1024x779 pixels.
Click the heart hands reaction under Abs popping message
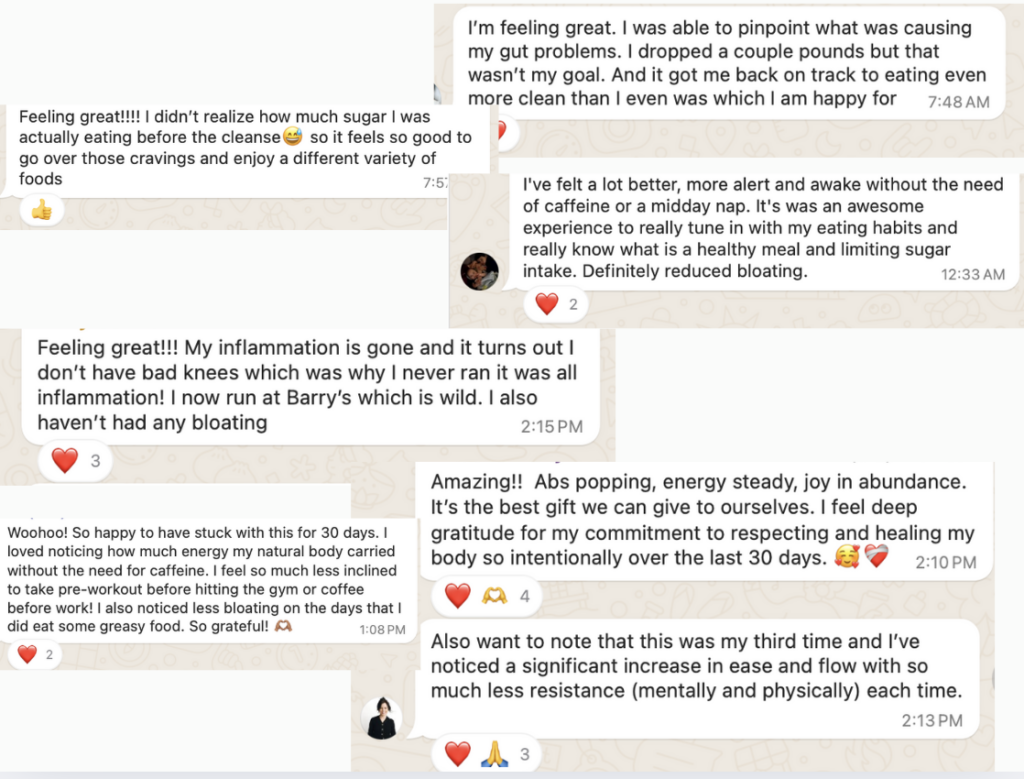pyautogui.click(x=494, y=597)
